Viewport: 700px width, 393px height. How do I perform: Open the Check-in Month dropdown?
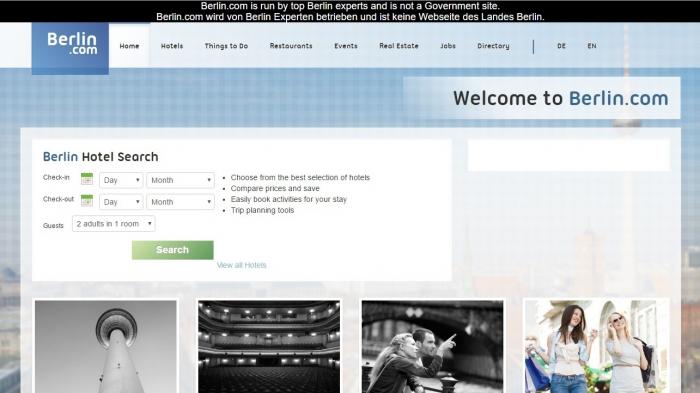coord(180,180)
